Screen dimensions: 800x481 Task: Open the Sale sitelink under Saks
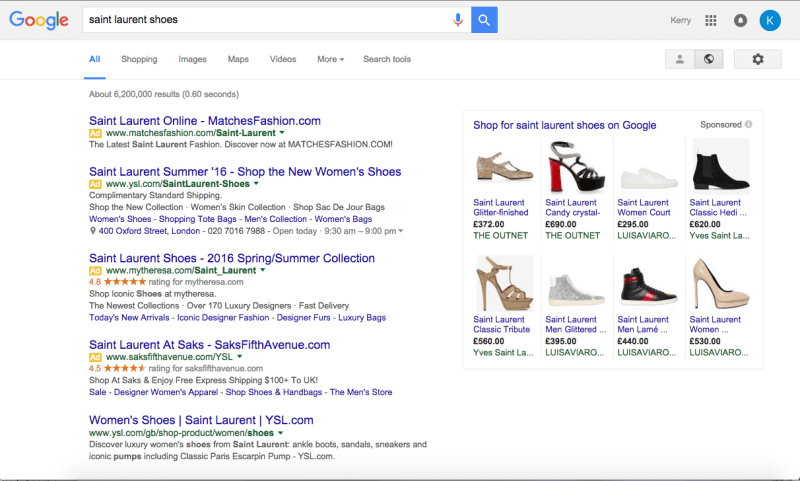pos(97,392)
